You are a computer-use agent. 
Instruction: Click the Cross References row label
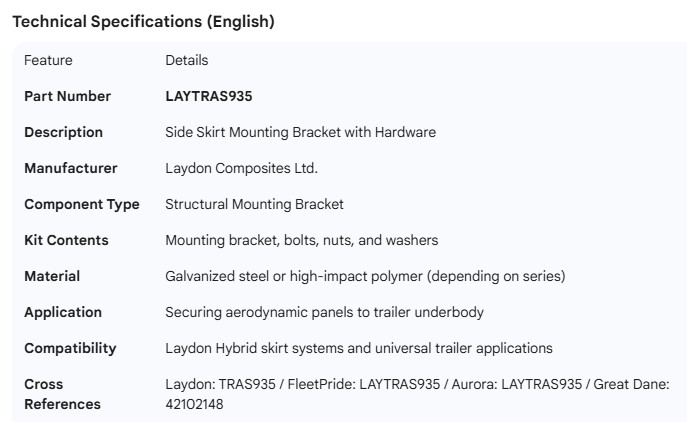(62, 394)
